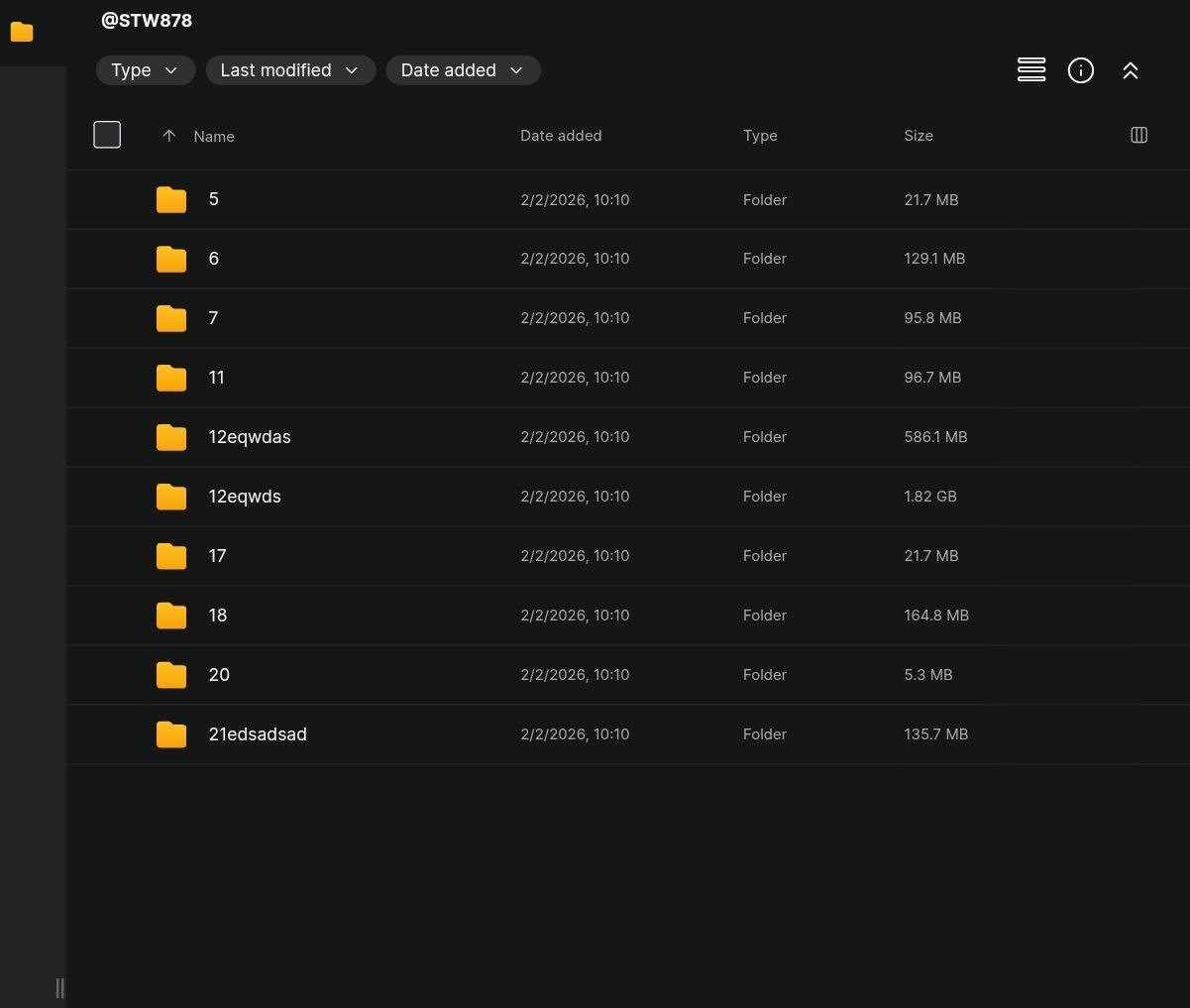
Task: Open the Type filter dropdown
Action: (145, 70)
